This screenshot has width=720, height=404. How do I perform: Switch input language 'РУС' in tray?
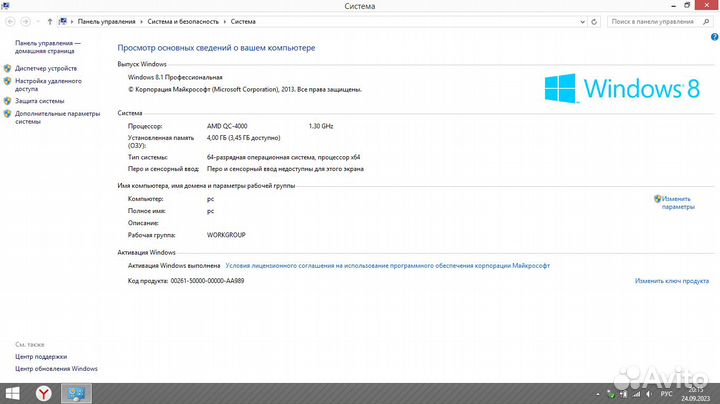(666, 394)
